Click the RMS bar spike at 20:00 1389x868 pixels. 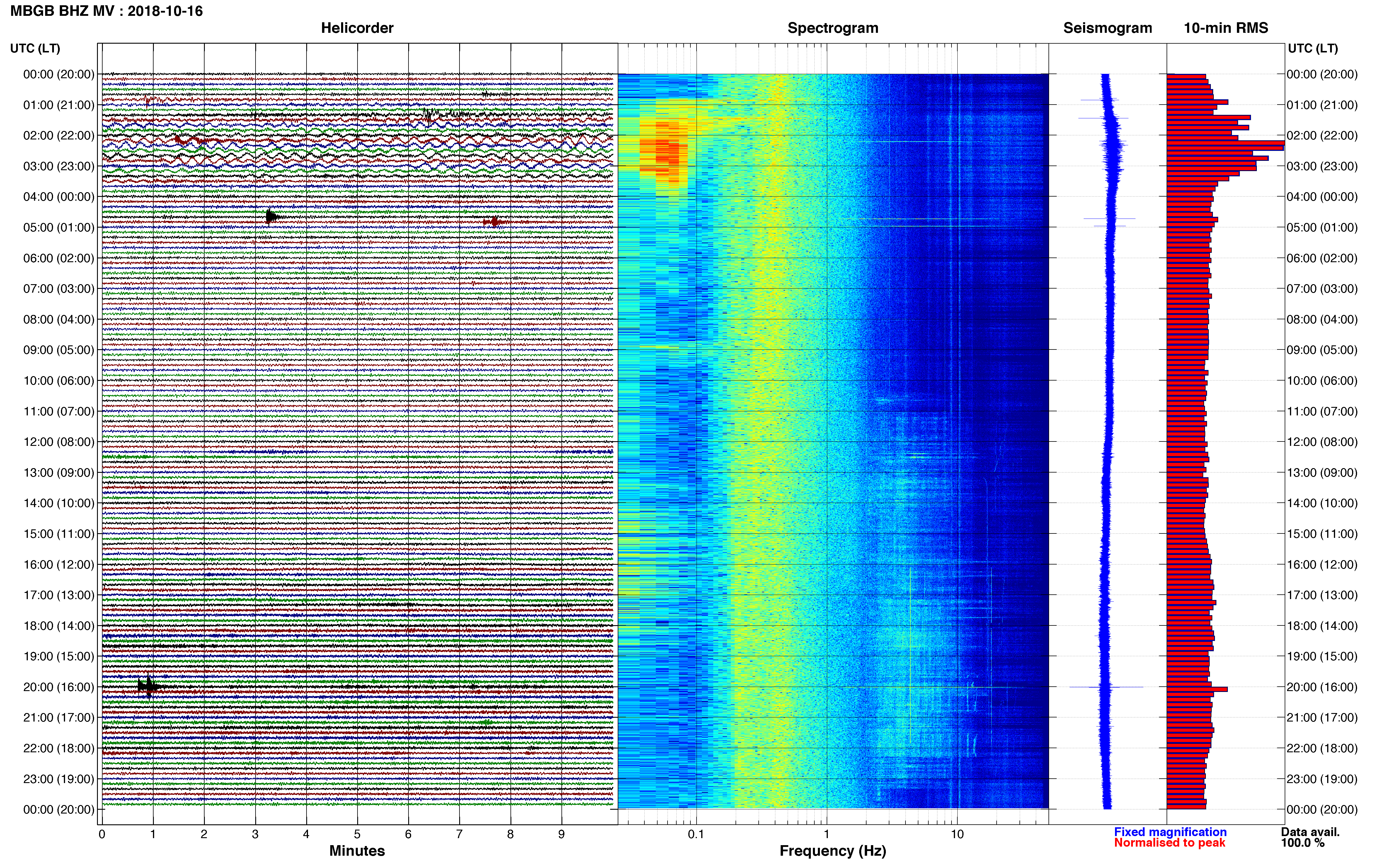1197,690
